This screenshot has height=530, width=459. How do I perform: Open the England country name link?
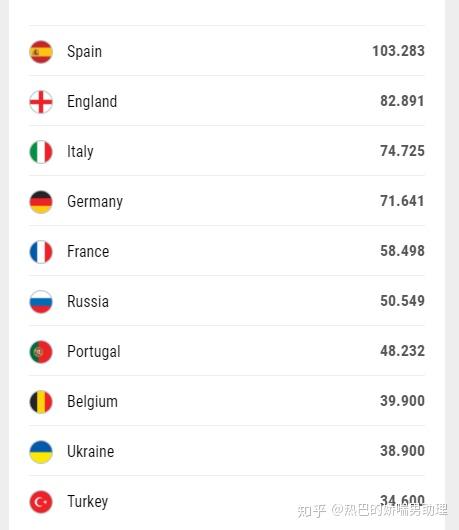point(92,102)
